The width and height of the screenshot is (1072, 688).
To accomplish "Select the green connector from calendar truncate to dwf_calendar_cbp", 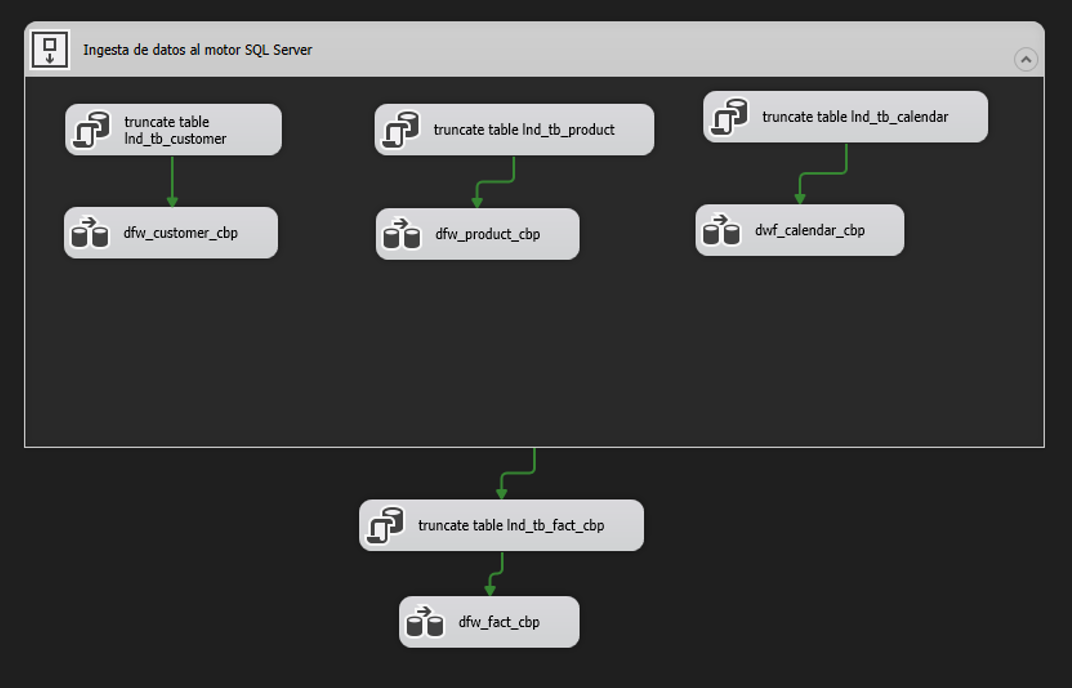I will (x=823, y=174).
